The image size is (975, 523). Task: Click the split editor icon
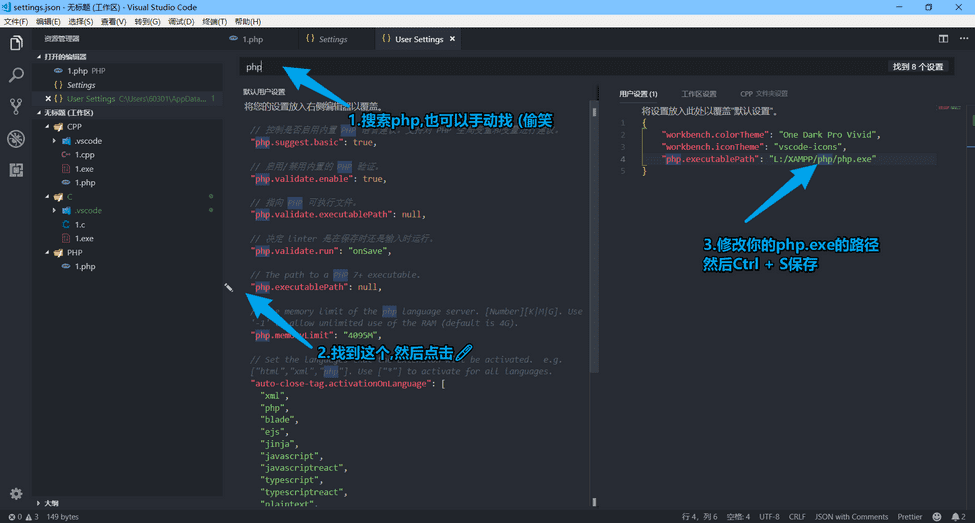[943, 39]
